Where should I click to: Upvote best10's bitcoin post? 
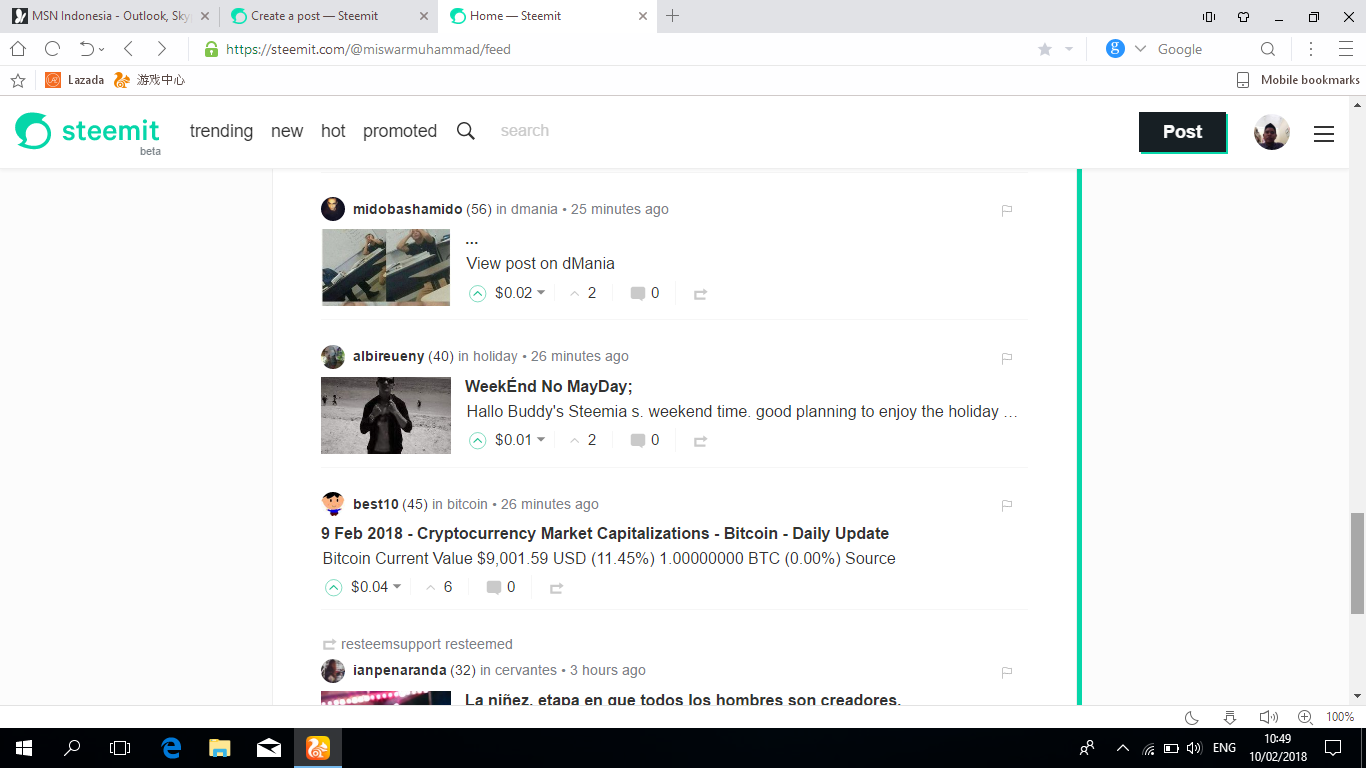[x=332, y=587]
